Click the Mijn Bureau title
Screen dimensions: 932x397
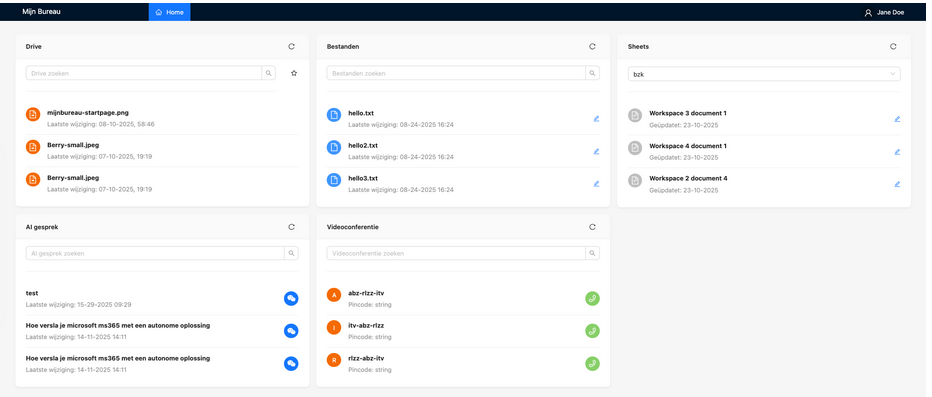[41, 12]
